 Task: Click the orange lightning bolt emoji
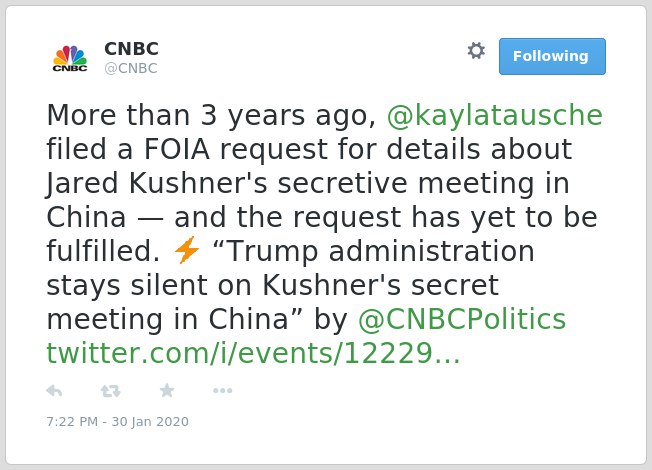[187, 250]
